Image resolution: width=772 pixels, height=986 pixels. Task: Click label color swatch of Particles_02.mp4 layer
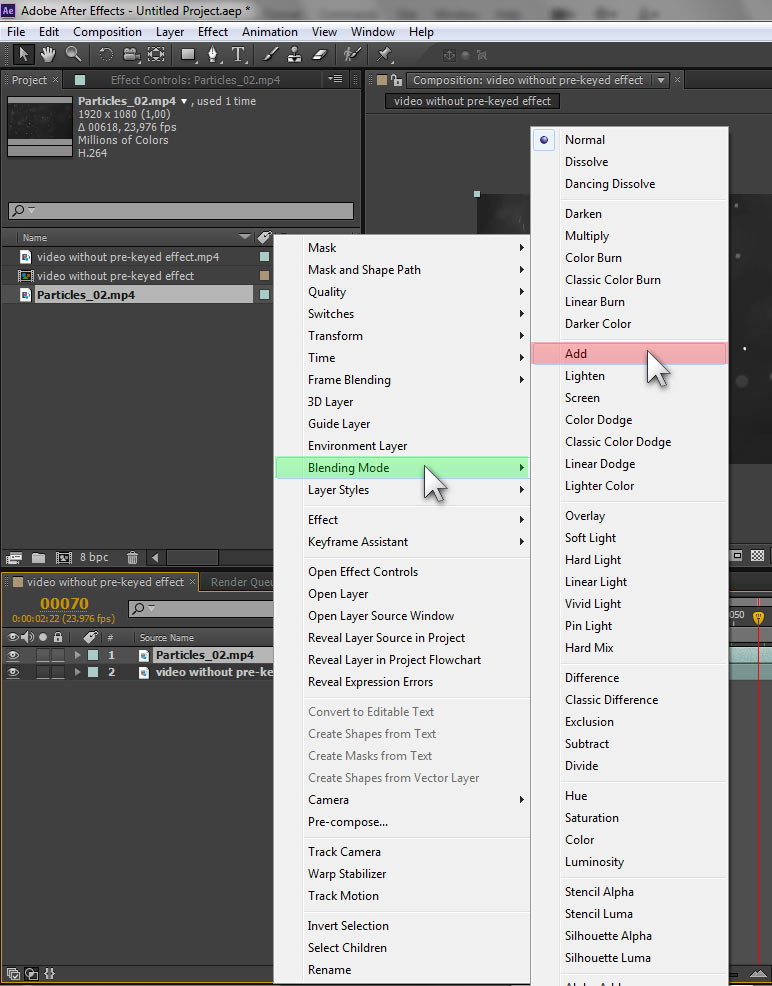(x=93, y=655)
